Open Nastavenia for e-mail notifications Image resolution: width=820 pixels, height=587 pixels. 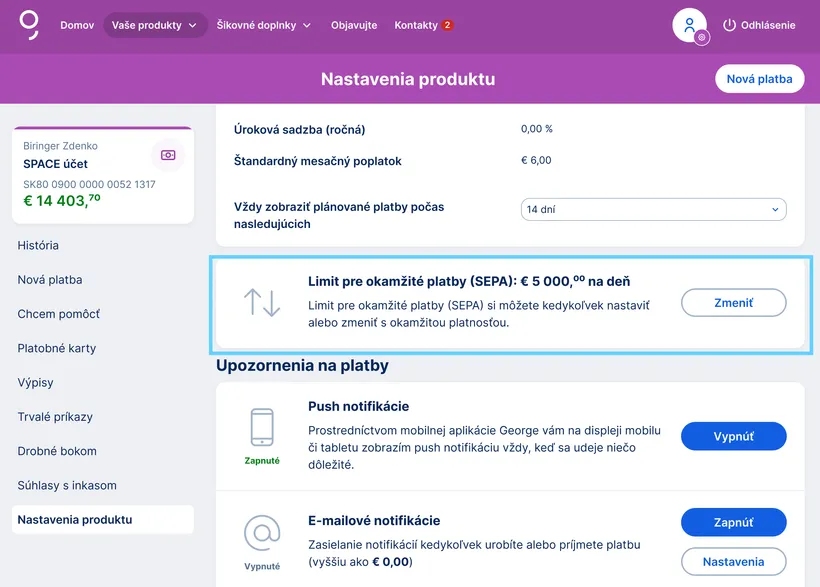tap(733, 561)
